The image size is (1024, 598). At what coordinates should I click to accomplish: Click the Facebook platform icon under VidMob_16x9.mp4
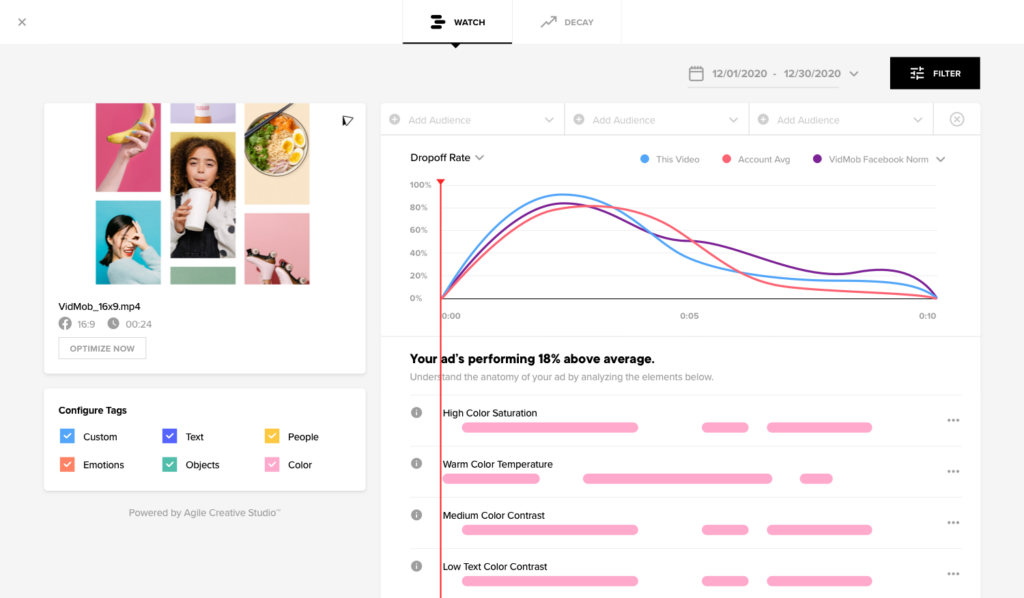click(63, 323)
